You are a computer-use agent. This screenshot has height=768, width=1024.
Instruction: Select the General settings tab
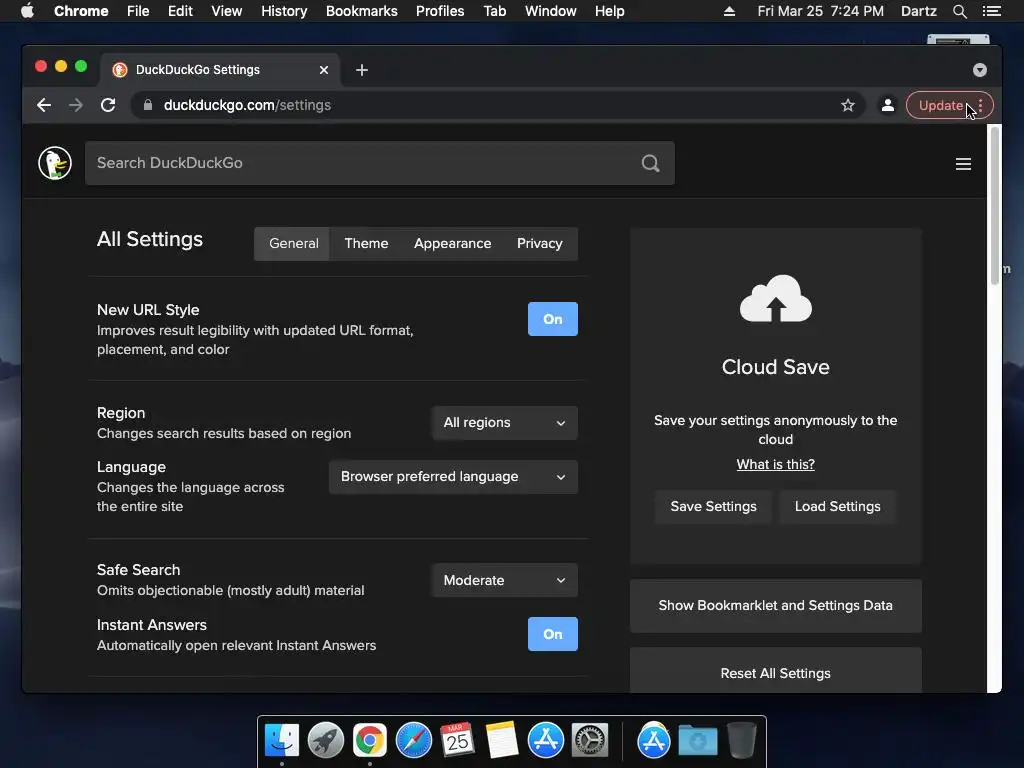(294, 244)
